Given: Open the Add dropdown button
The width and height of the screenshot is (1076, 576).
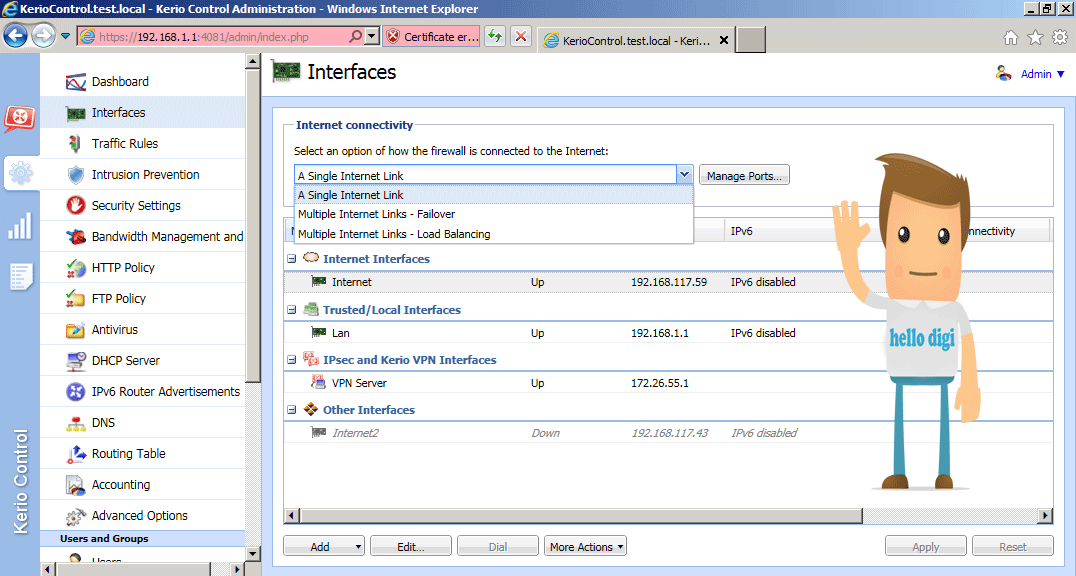Looking at the screenshot, I should click(x=324, y=546).
